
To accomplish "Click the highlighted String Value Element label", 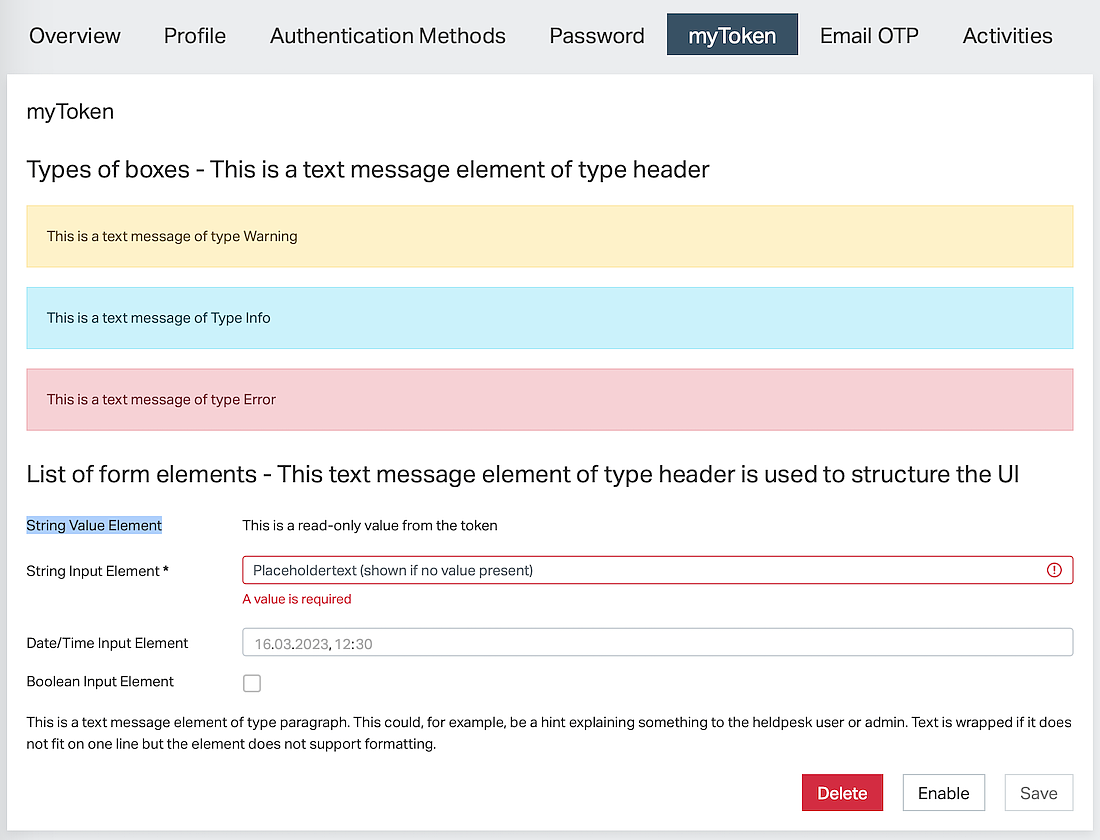I will (x=94, y=525).
